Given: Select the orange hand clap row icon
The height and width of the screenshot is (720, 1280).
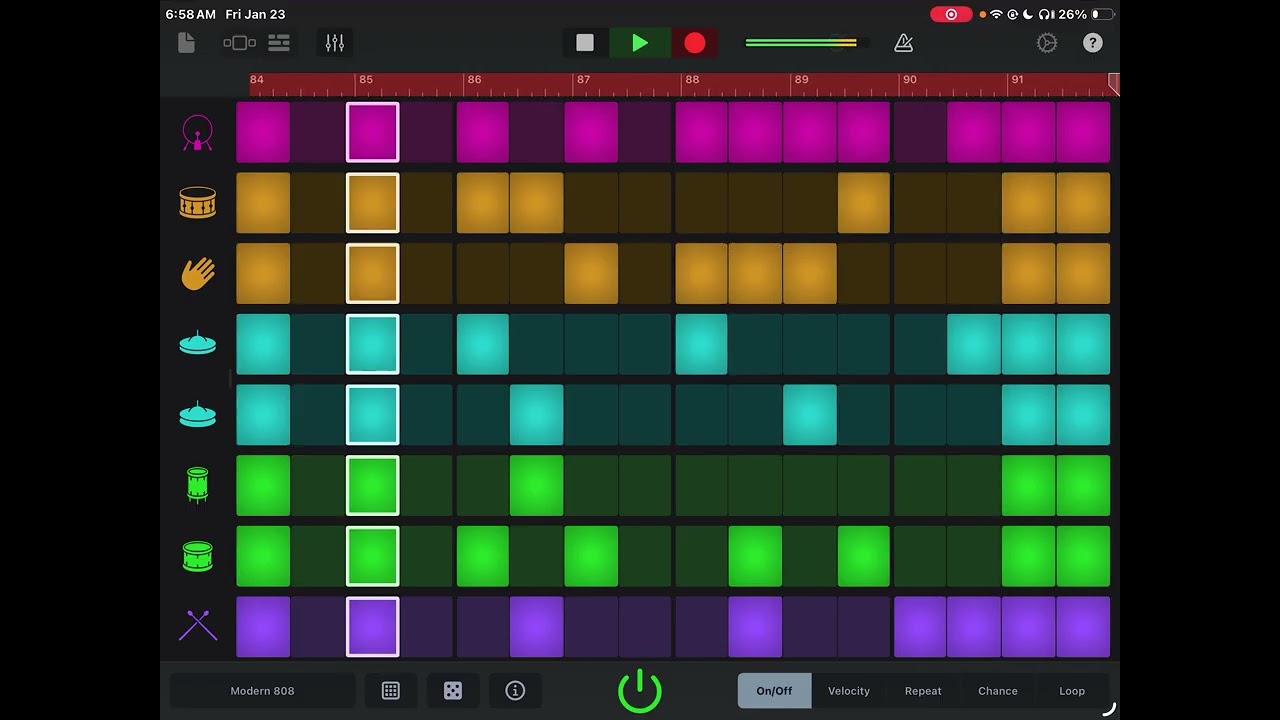Looking at the screenshot, I should [x=198, y=274].
